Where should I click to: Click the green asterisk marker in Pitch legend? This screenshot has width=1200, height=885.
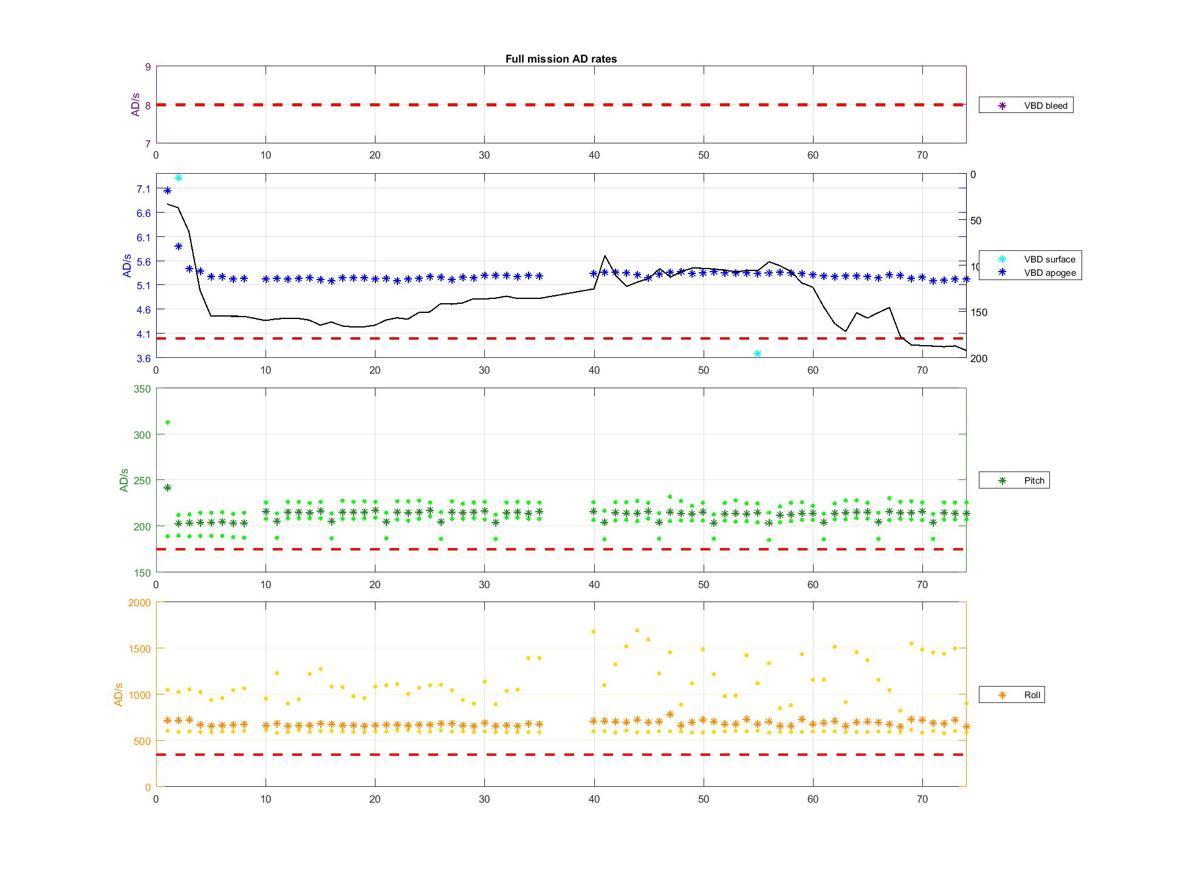pyautogui.click(x=1002, y=481)
